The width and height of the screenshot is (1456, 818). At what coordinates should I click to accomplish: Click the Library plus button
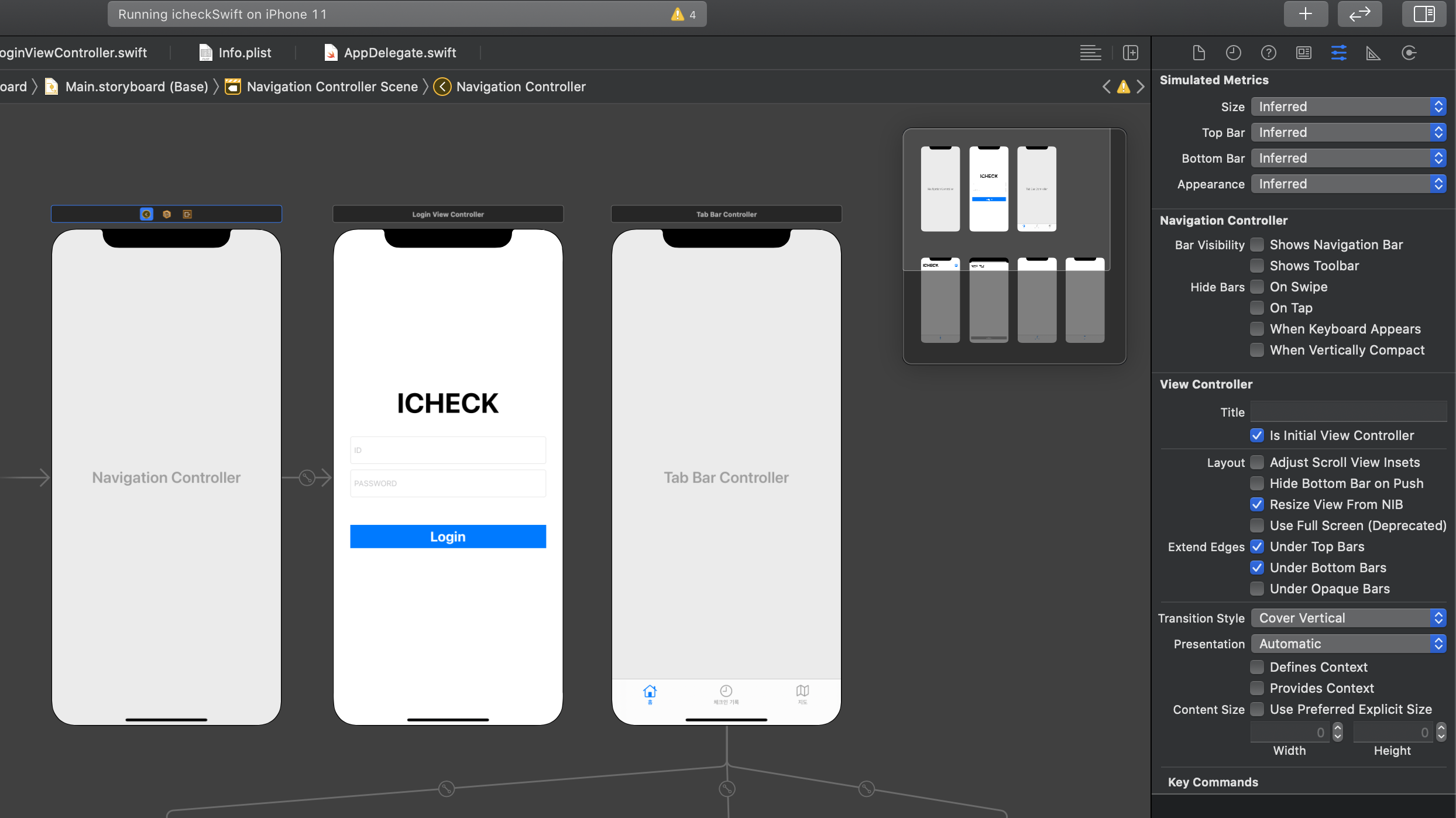1305,14
